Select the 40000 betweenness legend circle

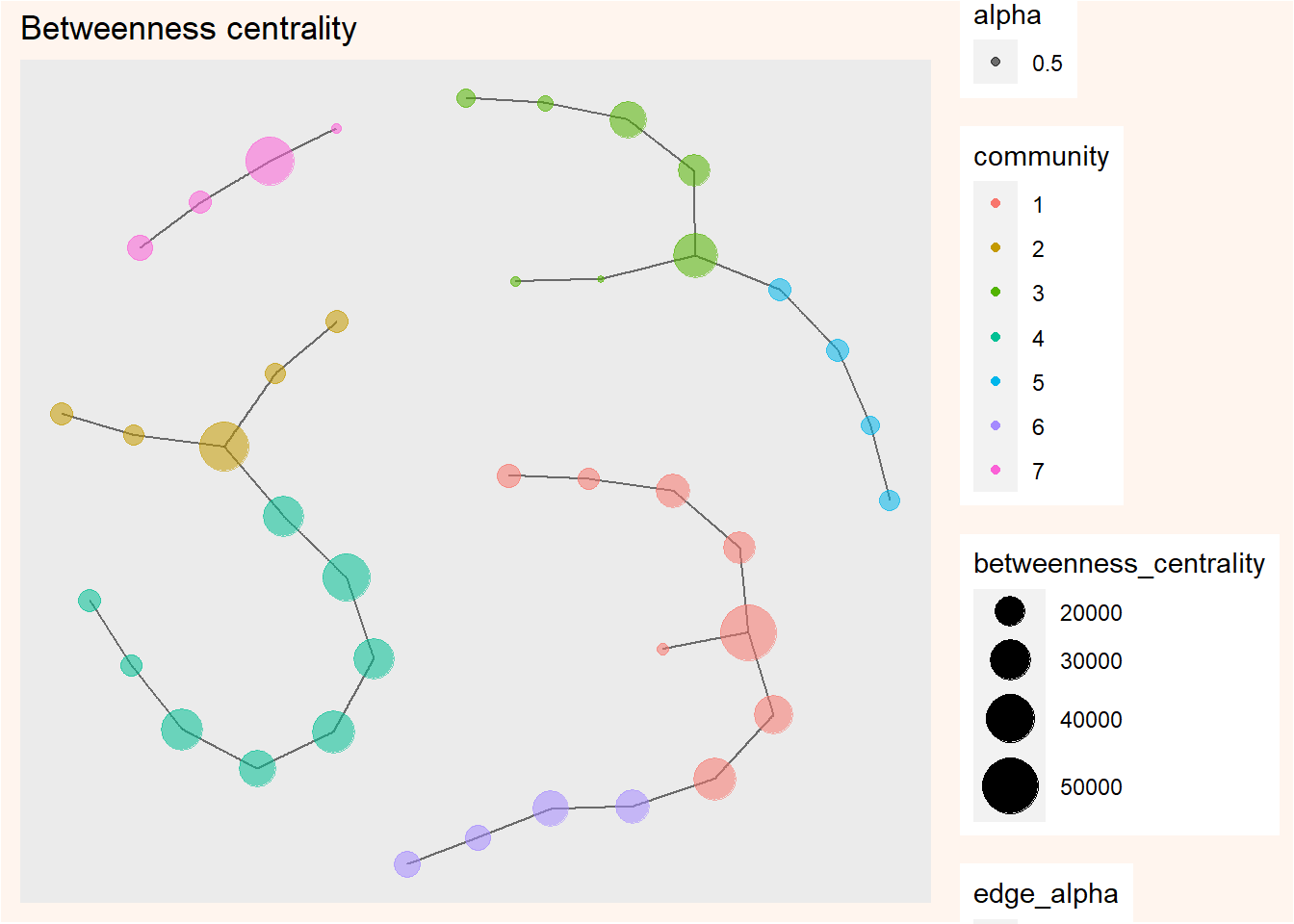(1010, 719)
